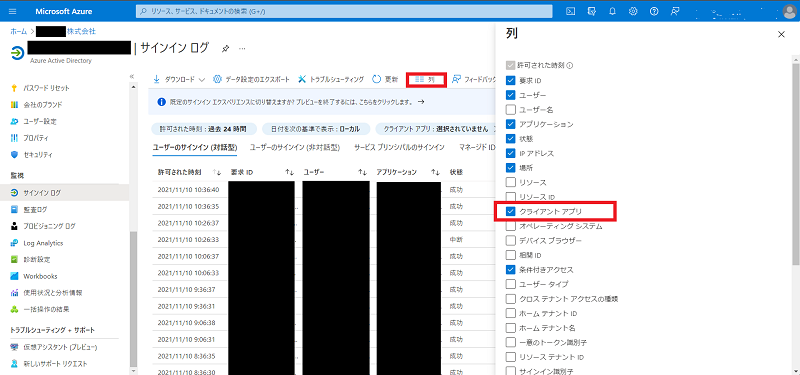Click the account avatar icon
Image resolution: width=800 pixels, height=375 pixels.
tap(789, 12)
